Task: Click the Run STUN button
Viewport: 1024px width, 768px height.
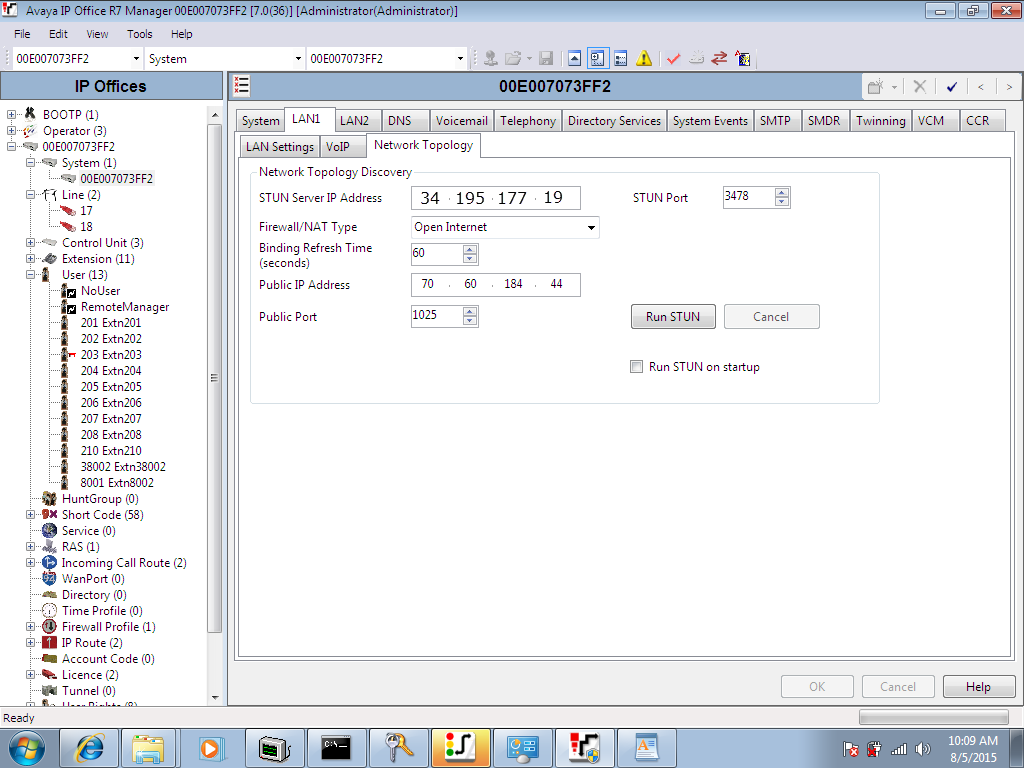Action: click(x=672, y=317)
